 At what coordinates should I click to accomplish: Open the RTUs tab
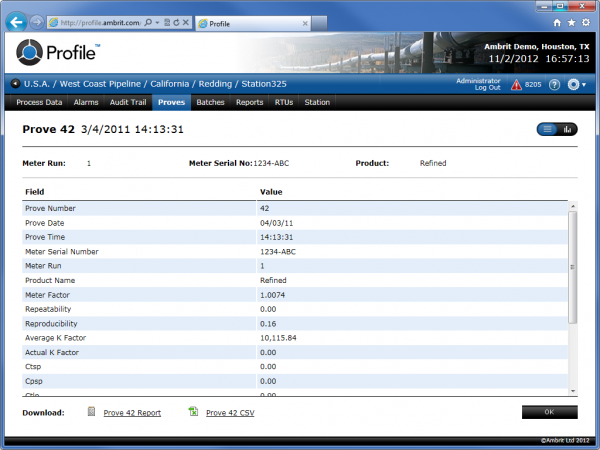pyautogui.click(x=284, y=102)
